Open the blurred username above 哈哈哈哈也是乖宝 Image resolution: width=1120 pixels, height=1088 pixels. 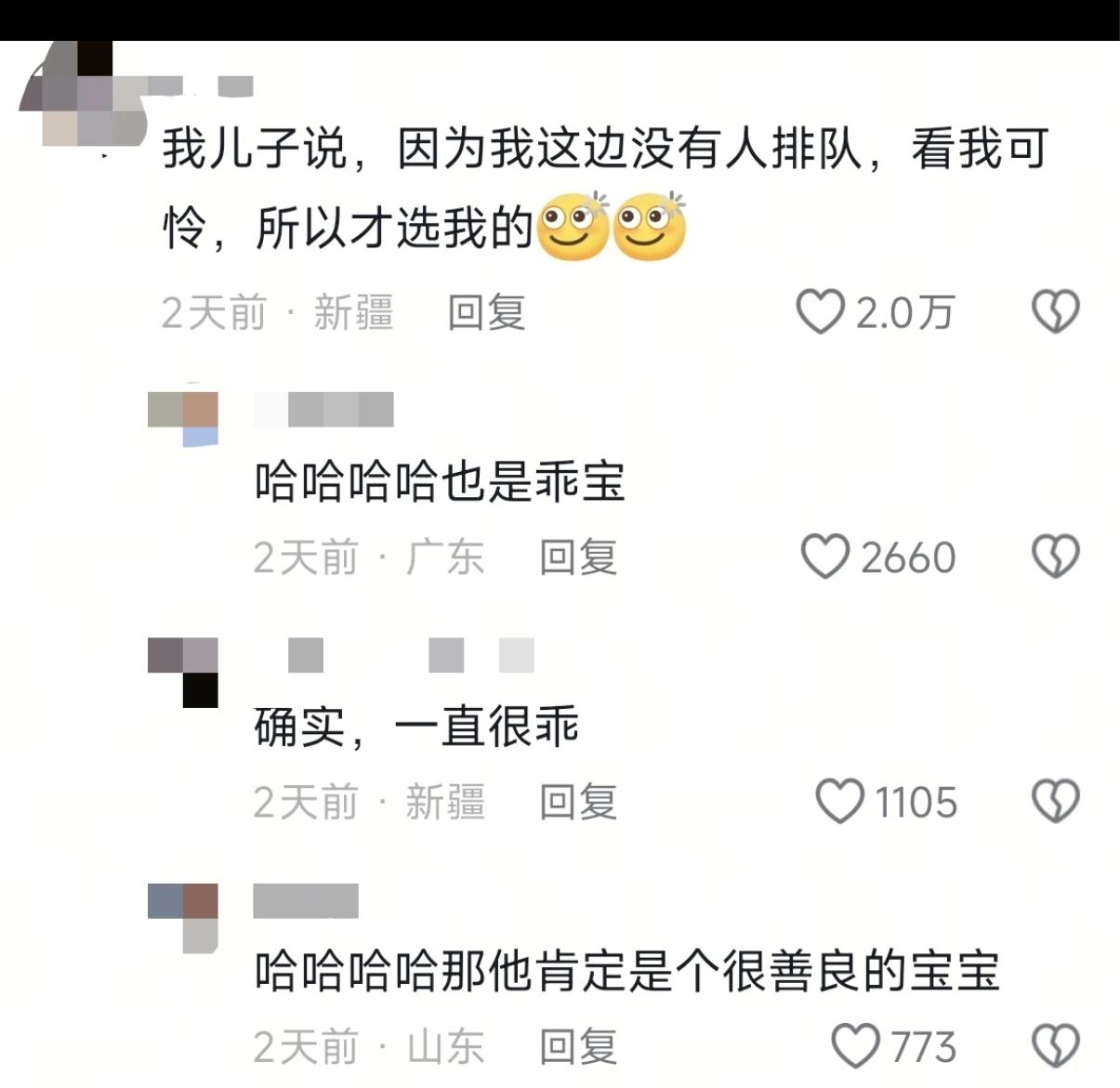click(x=323, y=410)
